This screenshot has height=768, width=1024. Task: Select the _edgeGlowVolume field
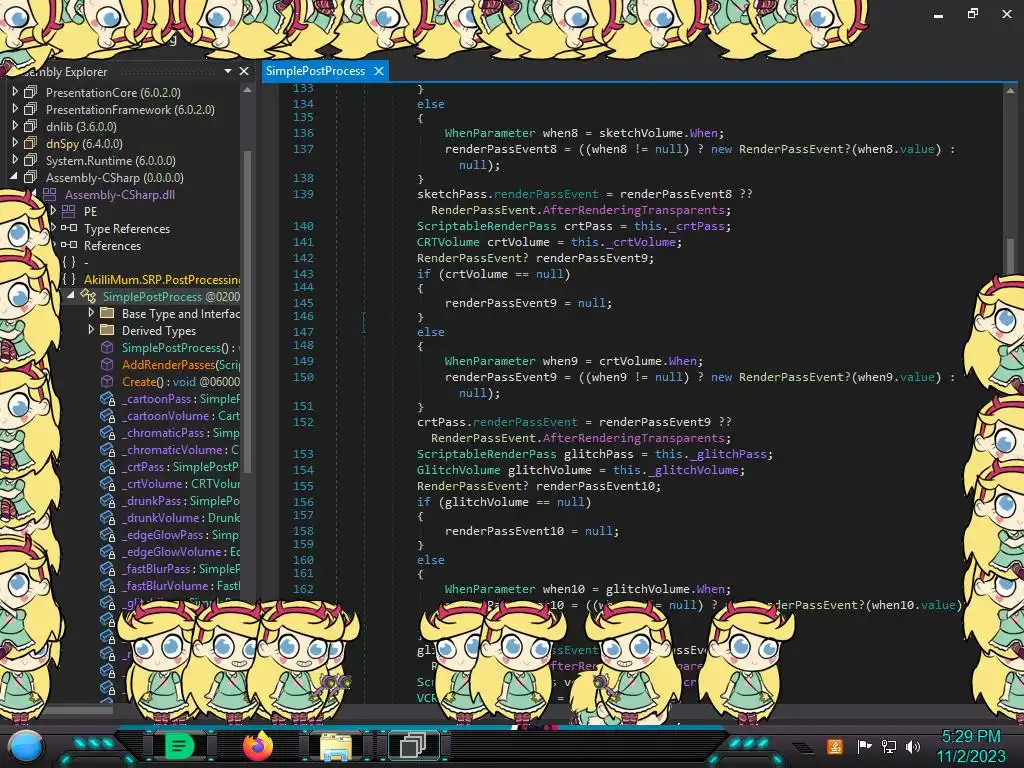pos(181,551)
